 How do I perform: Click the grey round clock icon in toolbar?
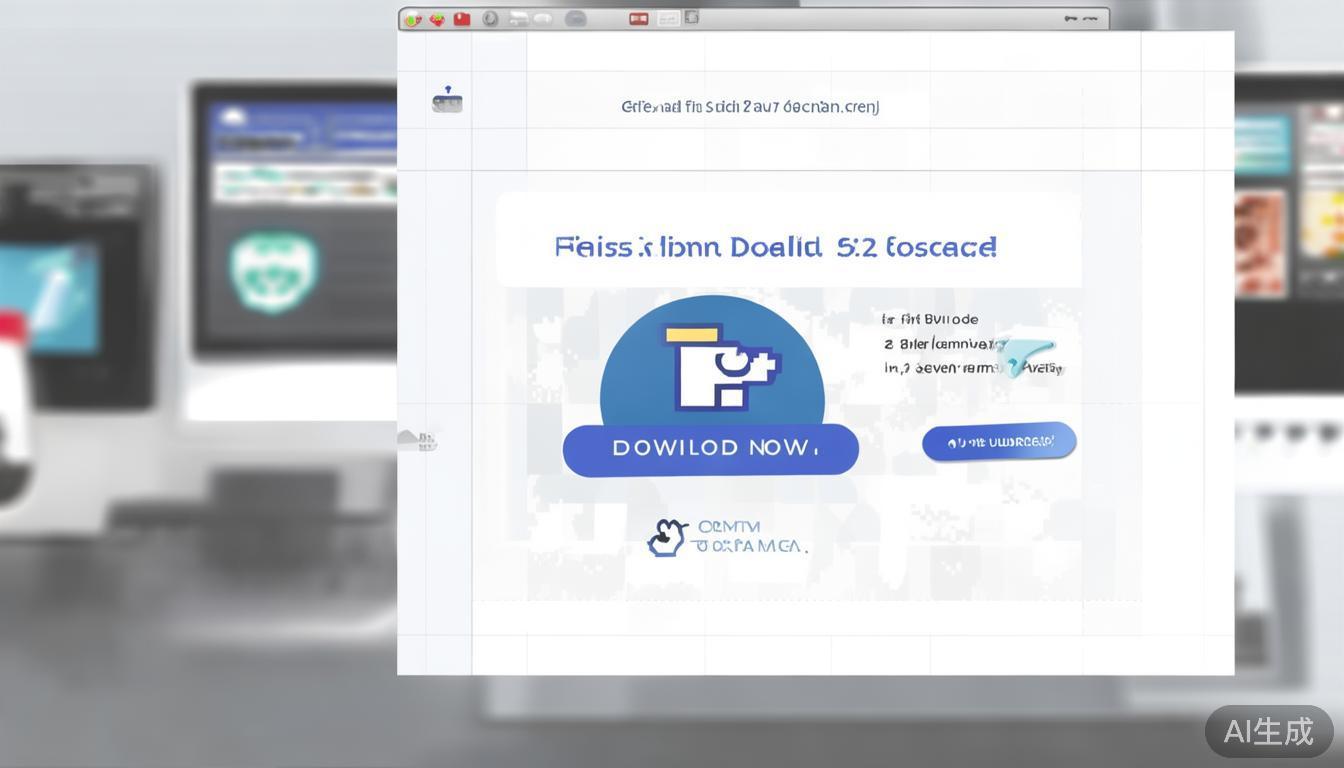490,19
